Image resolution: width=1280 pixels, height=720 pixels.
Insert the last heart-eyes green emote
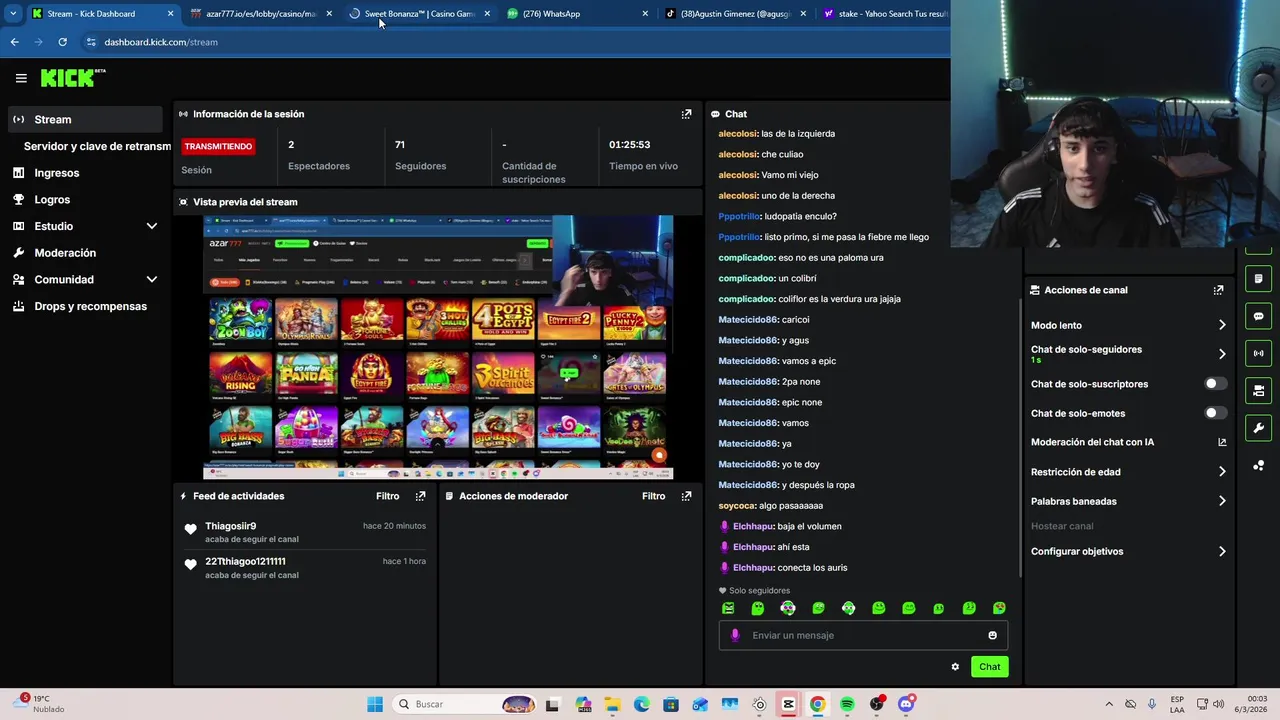(x=999, y=608)
